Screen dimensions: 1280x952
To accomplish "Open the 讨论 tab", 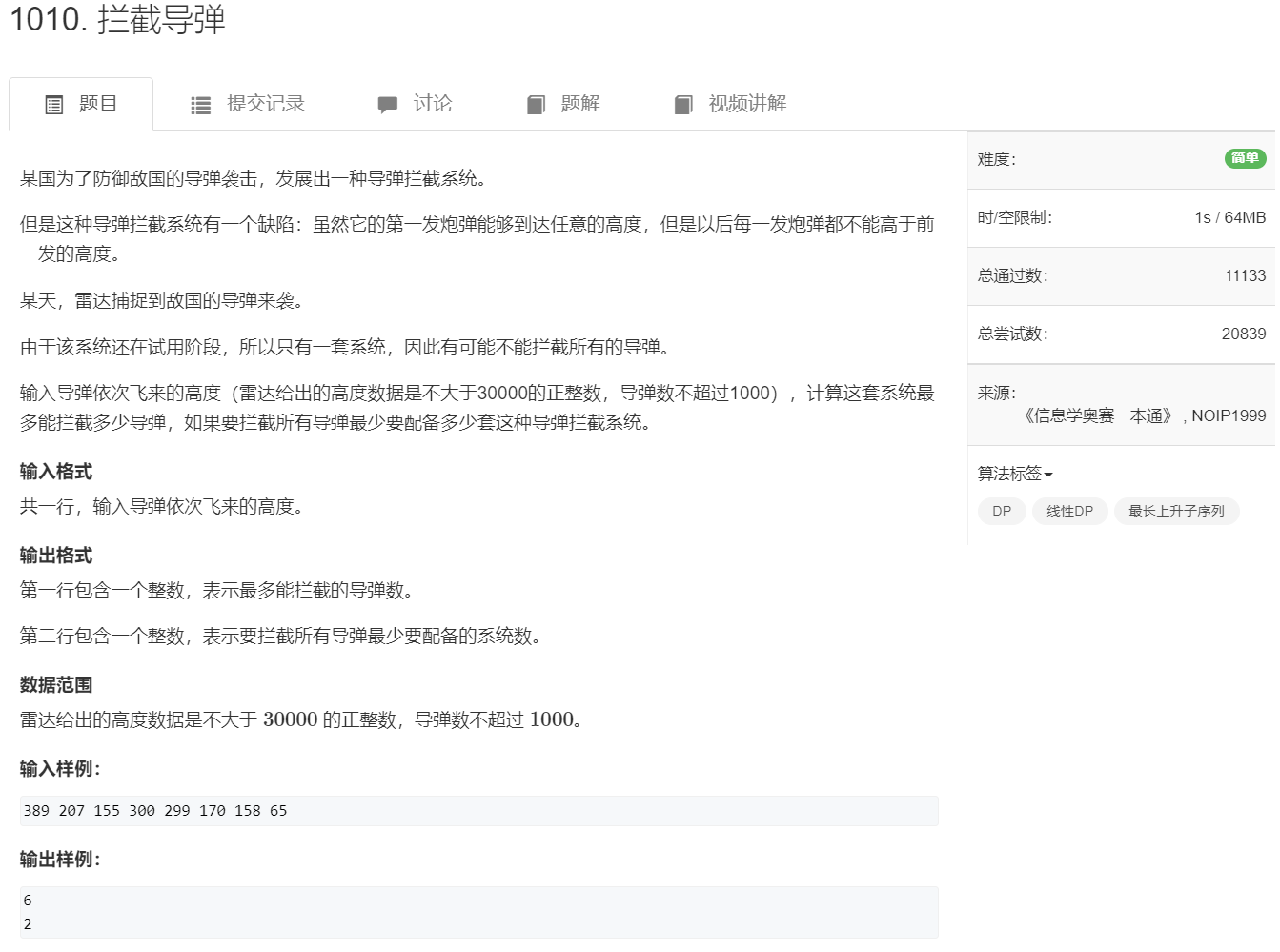I will pyautogui.click(x=415, y=104).
